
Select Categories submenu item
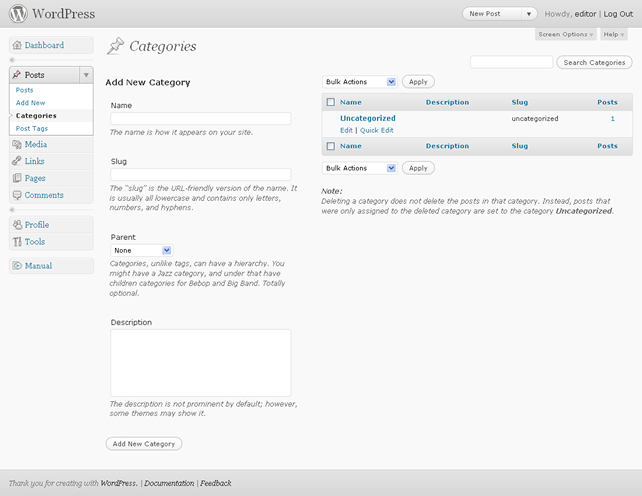coord(36,116)
